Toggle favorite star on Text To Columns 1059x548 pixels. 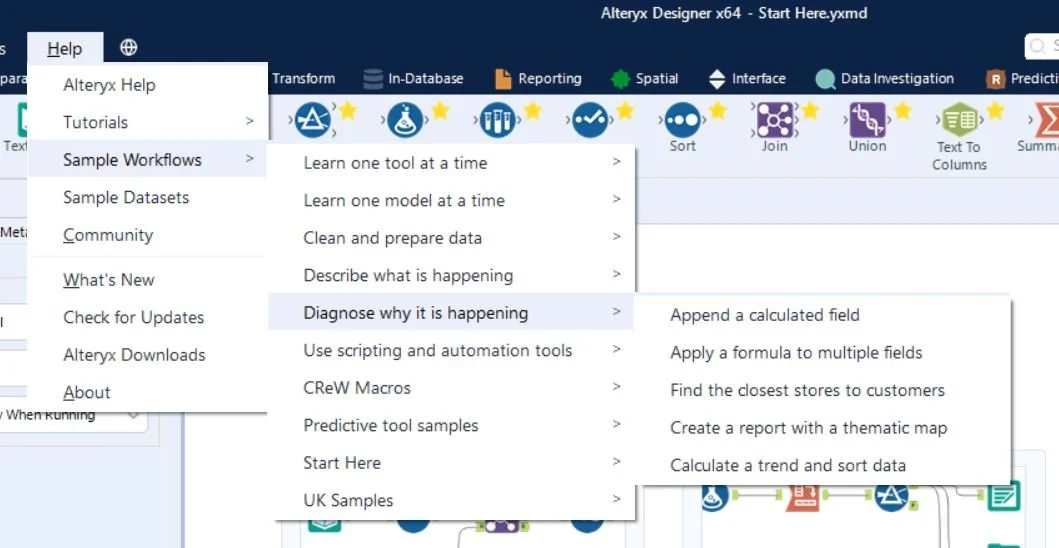coord(995,110)
